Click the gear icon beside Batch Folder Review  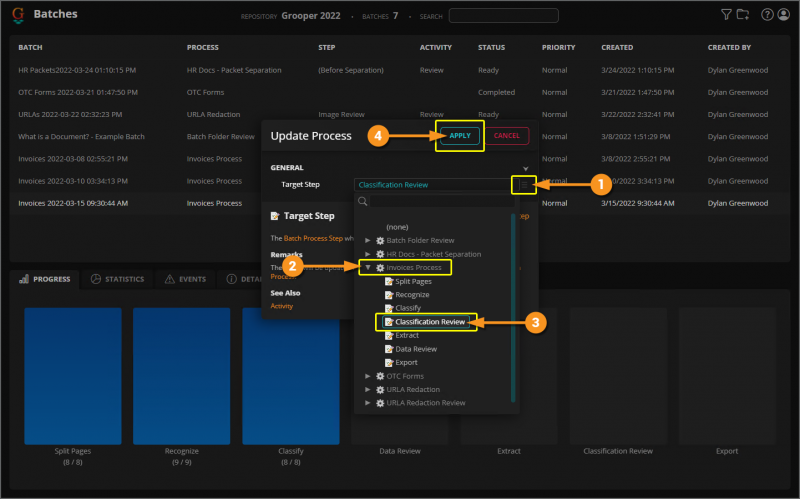[380, 240]
